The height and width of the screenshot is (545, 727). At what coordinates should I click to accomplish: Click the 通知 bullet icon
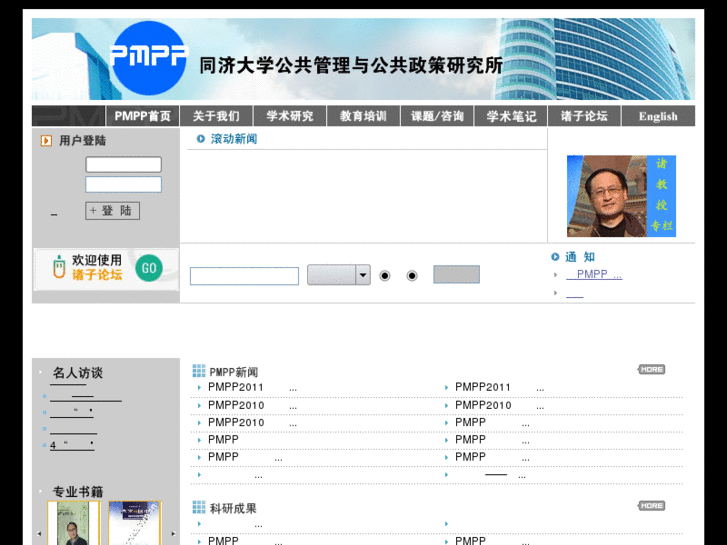(555, 256)
